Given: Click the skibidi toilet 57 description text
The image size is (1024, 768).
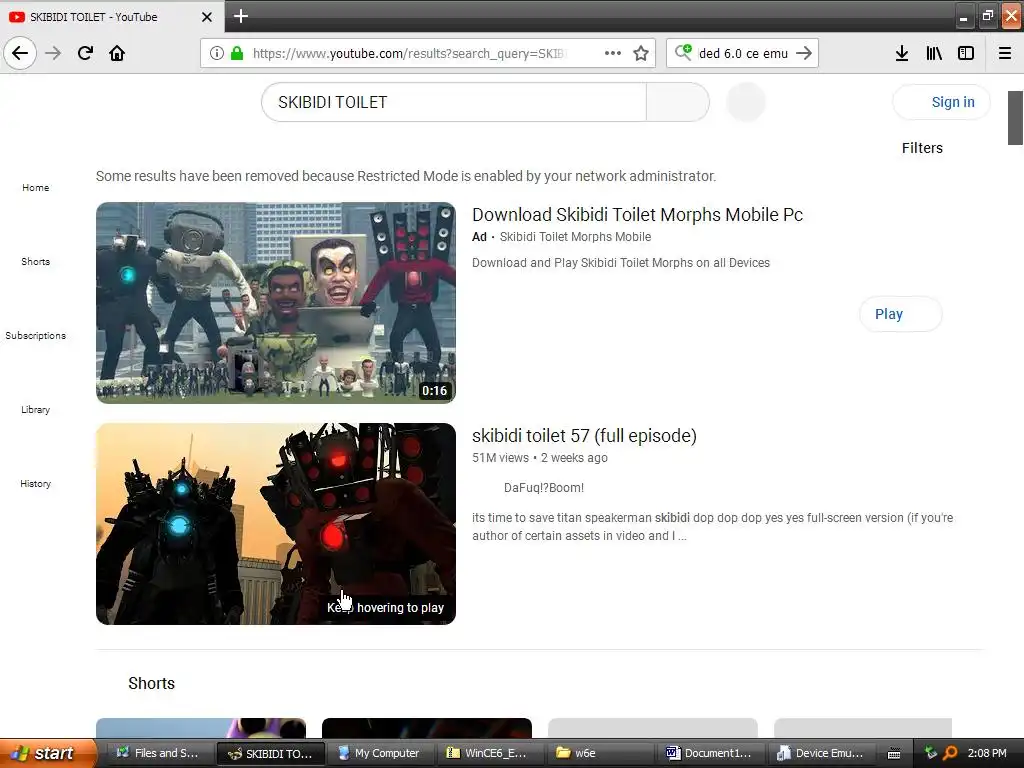Looking at the screenshot, I should pyautogui.click(x=712, y=526).
